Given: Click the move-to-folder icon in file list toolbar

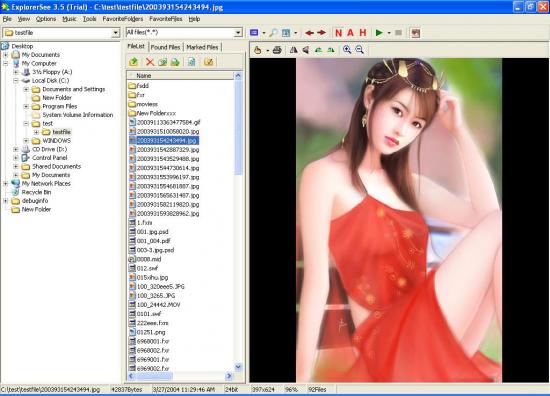Looking at the screenshot, I should [175, 62].
